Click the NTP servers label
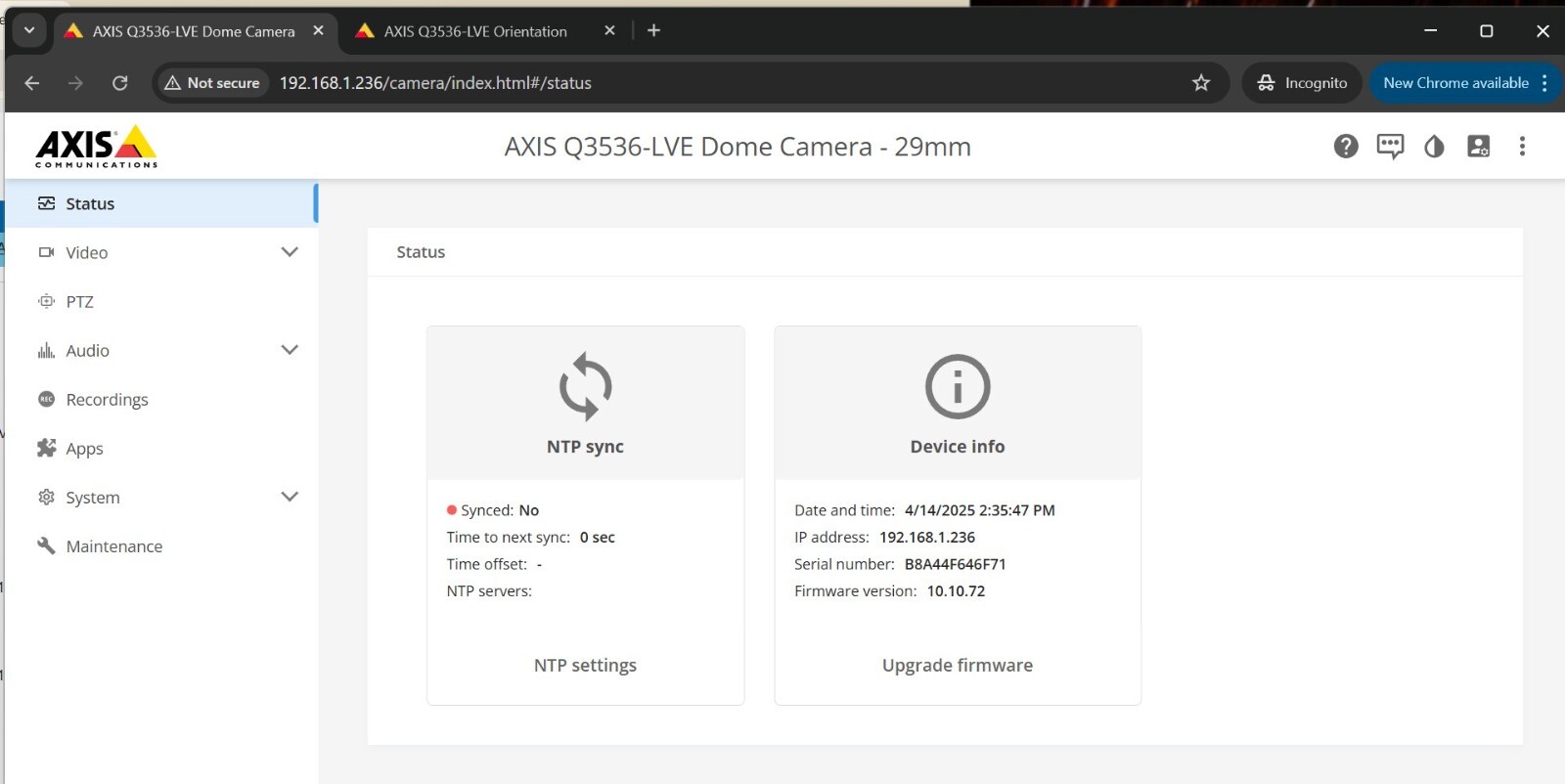 tap(489, 590)
